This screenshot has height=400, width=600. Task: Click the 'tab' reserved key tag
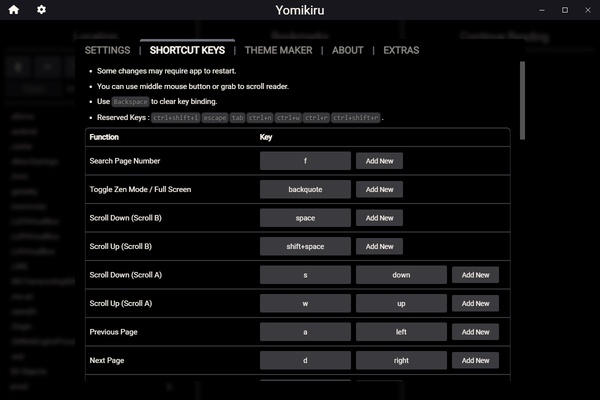coord(238,118)
